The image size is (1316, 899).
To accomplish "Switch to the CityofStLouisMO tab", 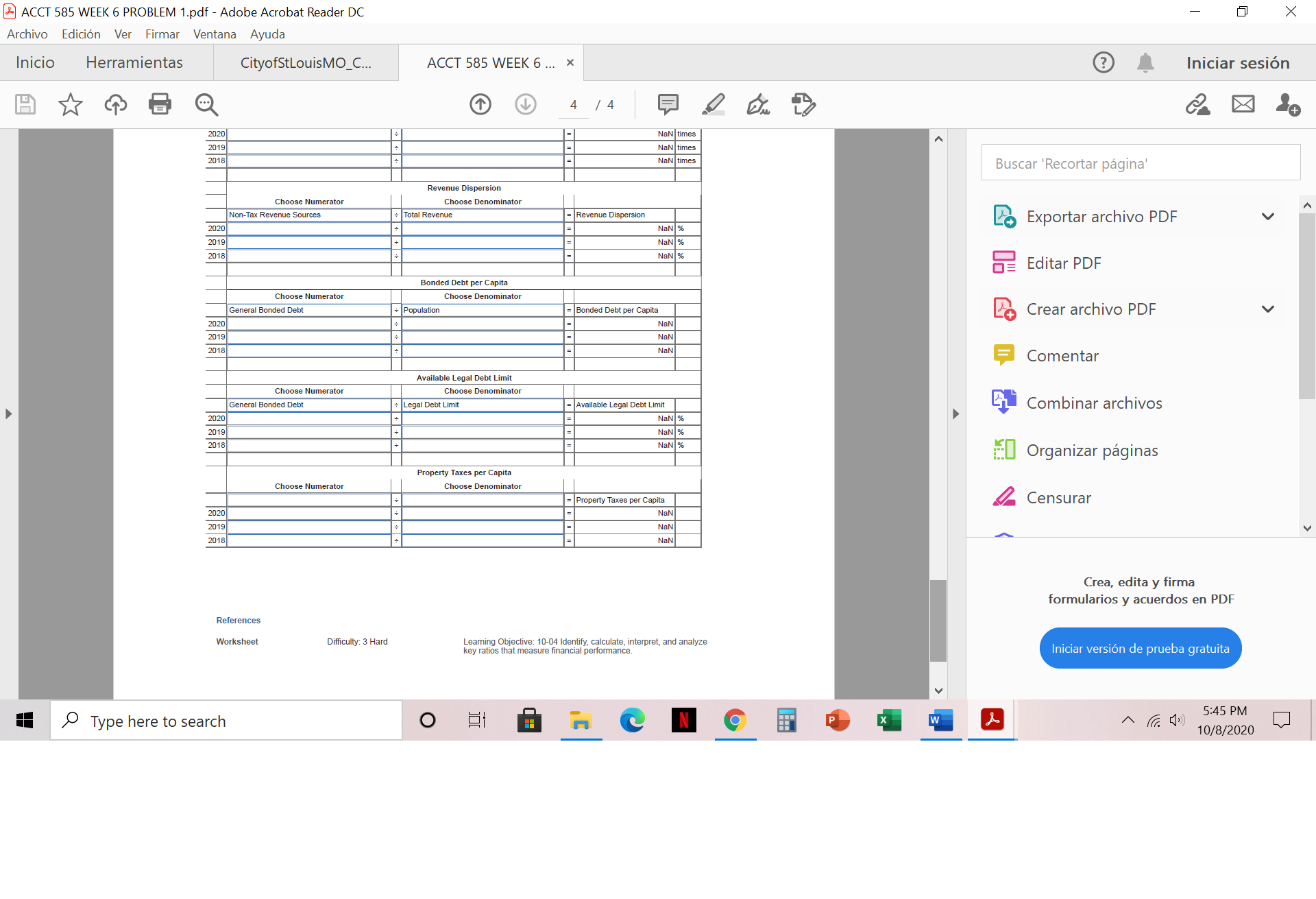I will pyautogui.click(x=306, y=62).
